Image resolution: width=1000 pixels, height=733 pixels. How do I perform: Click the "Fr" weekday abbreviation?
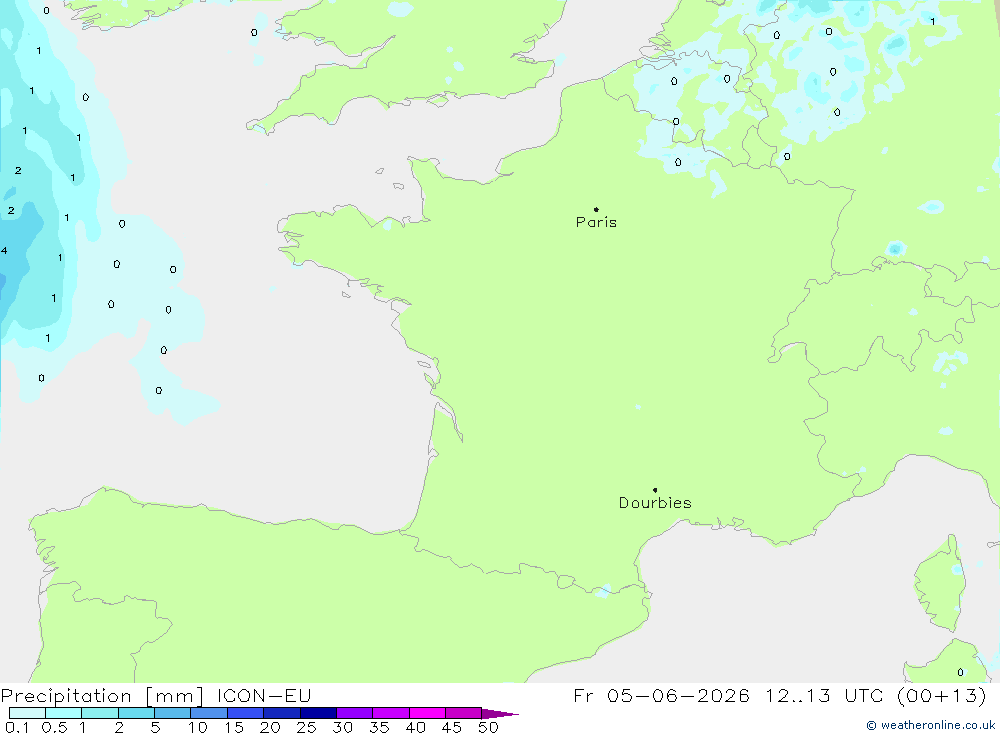(583, 695)
